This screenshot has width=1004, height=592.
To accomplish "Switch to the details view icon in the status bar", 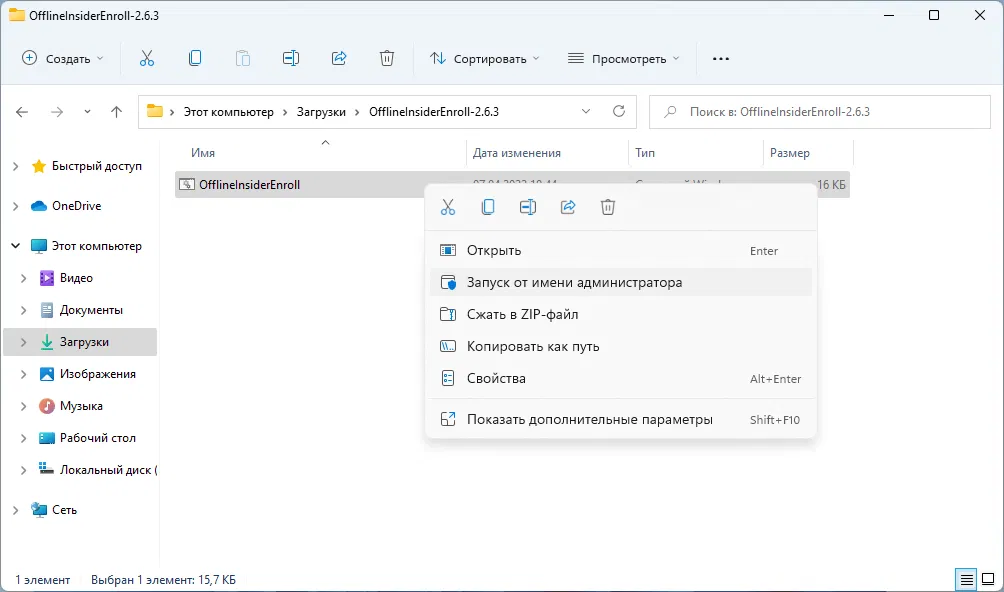I will pyautogui.click(x=966, y=580).
